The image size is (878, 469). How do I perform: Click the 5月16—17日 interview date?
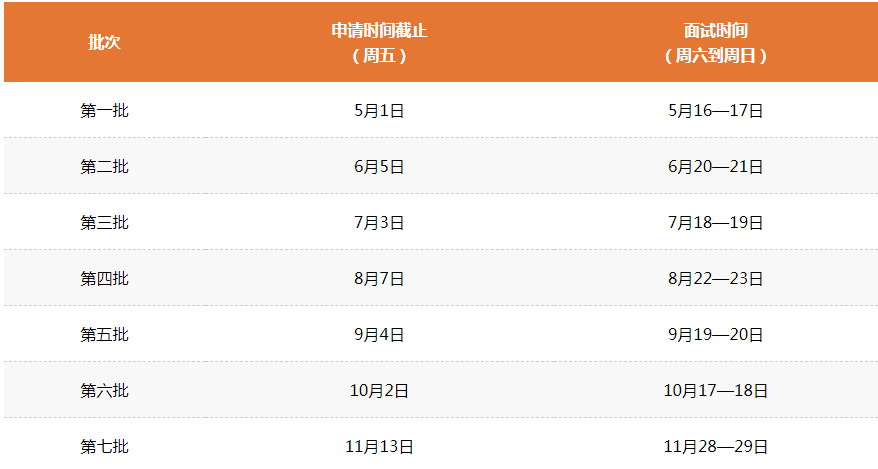[x=715, y=111]
